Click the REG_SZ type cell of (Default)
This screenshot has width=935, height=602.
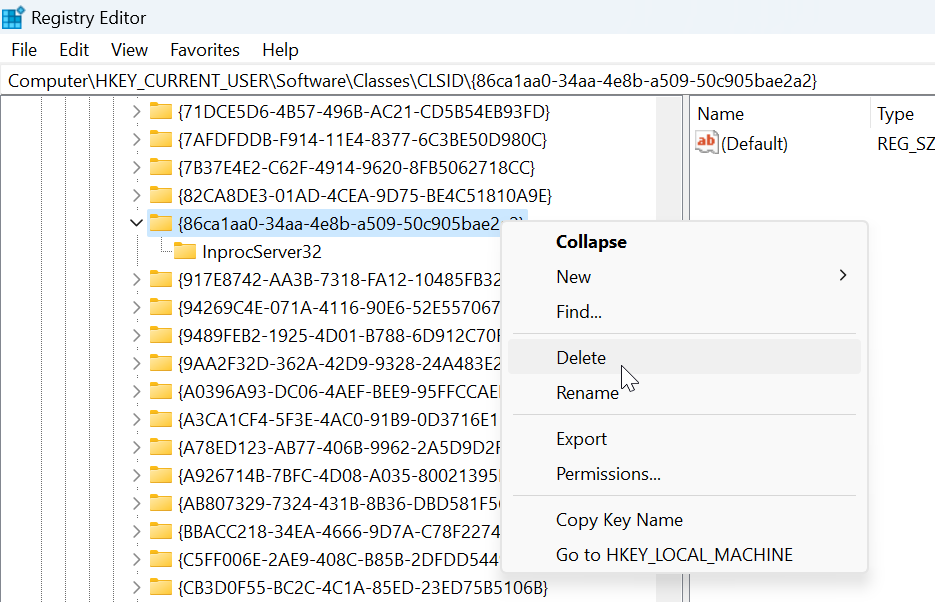pos(906,144)
